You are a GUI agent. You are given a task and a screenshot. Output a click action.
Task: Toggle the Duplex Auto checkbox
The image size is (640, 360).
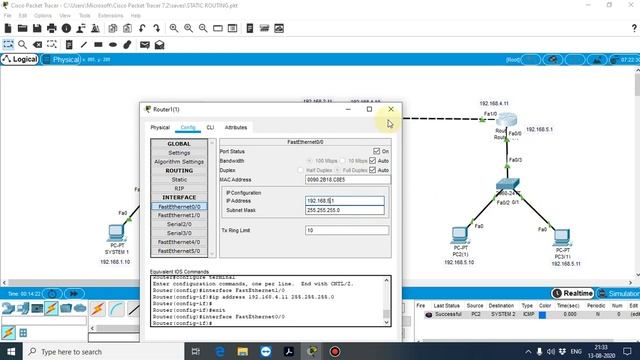click(x=372, y=170)
